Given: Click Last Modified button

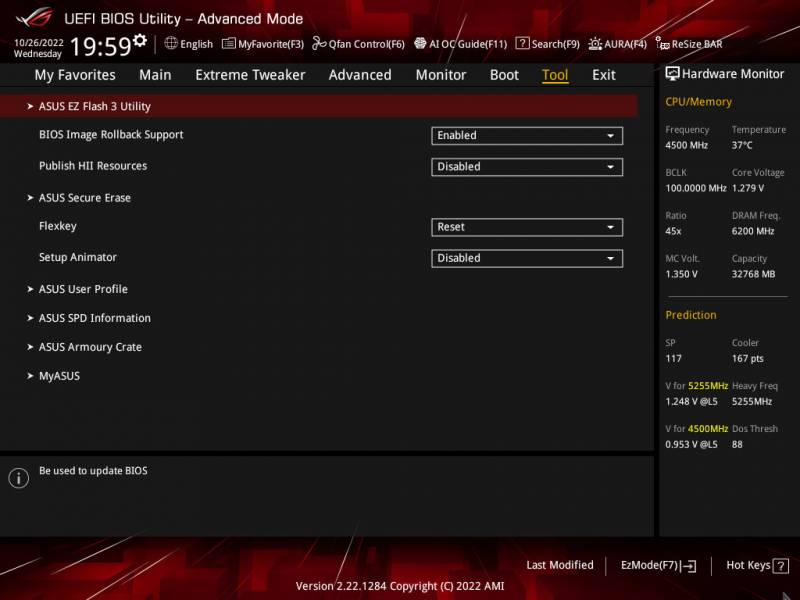Looking at the screenshot, I should click(x=560, y=565).
